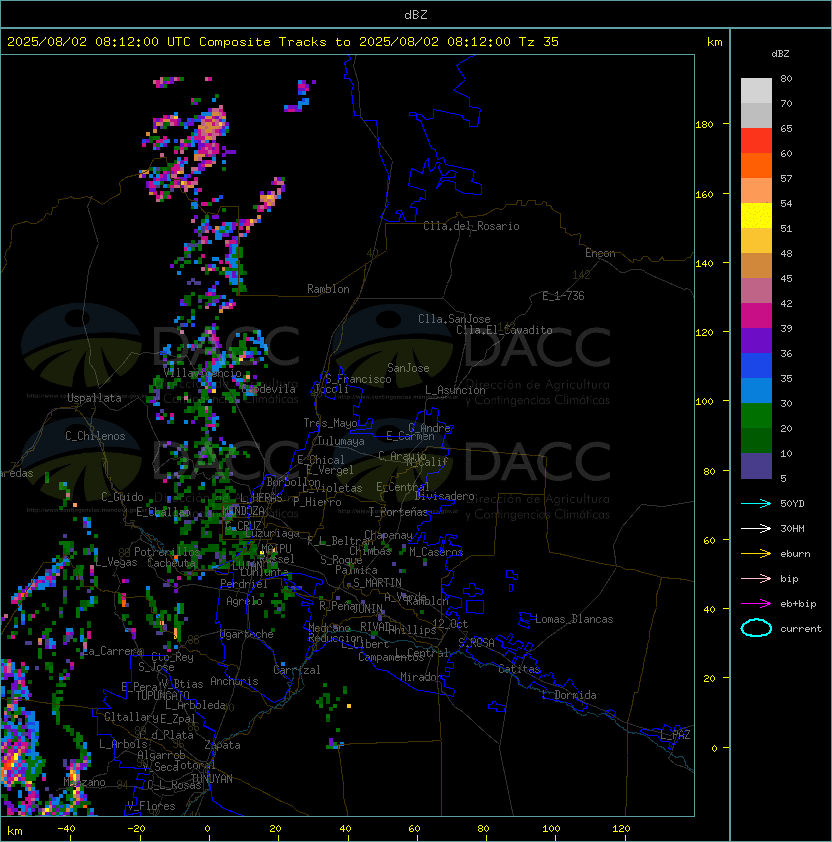This screenshot has height=842, width=832.
Task: Click the 'Potrerillos' map label
Action: click(167, 552)
